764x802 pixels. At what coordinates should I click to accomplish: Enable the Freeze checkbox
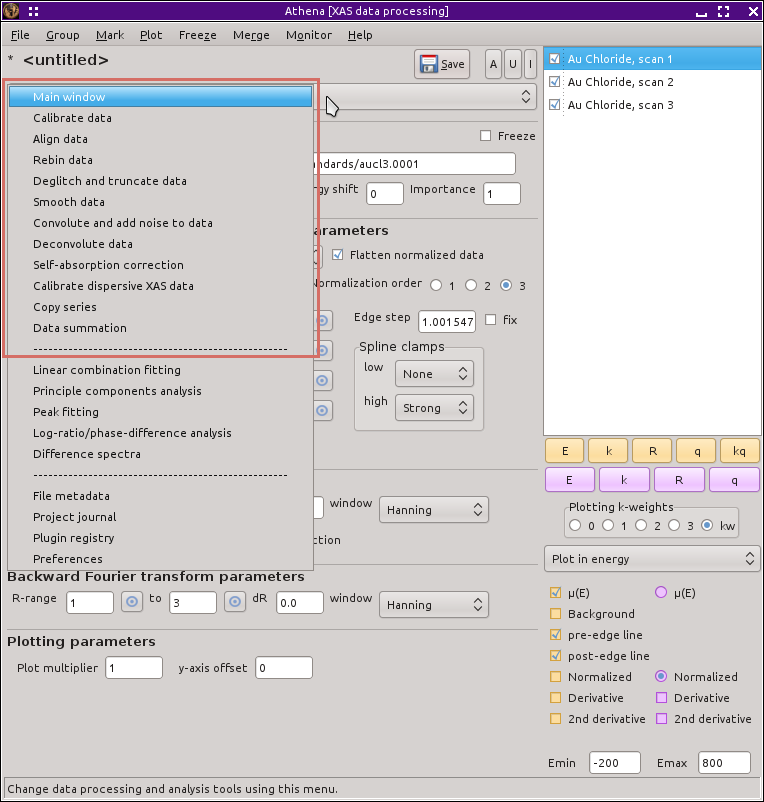[x=485, y=136]
